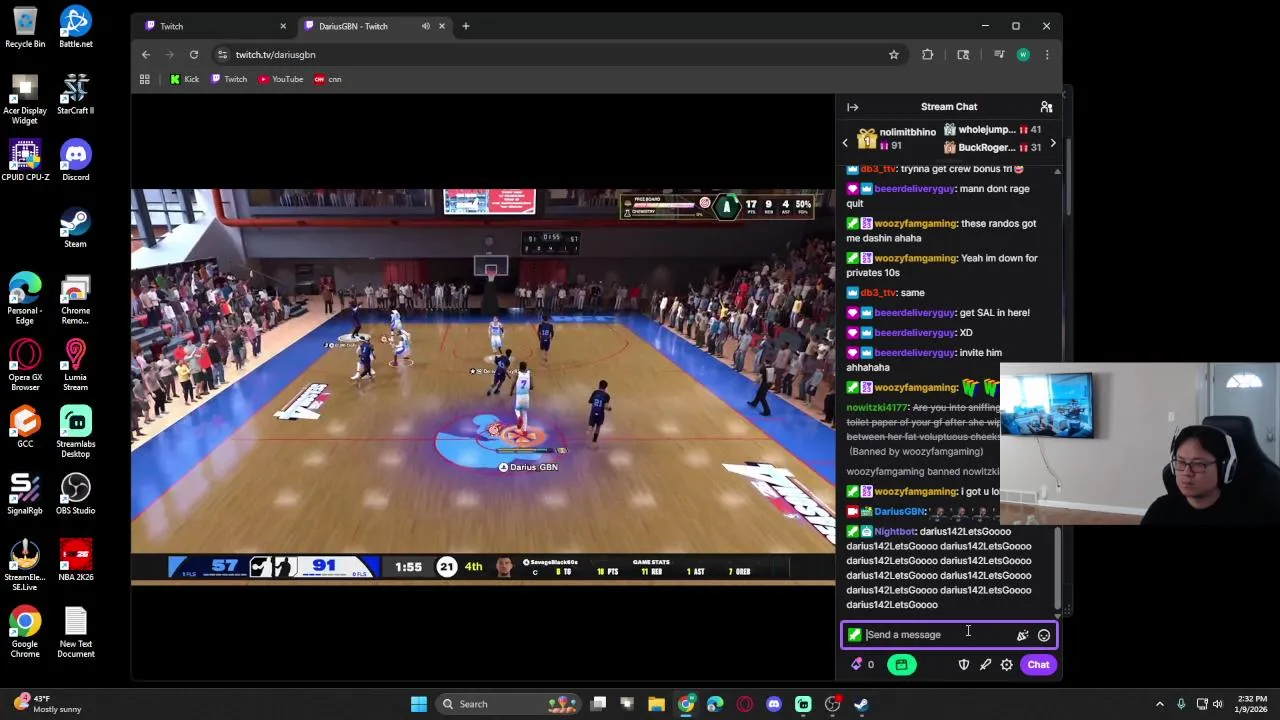Open the chat community users list
Viewport: 1280px width, 720px height.
(x=1046, y=107)
